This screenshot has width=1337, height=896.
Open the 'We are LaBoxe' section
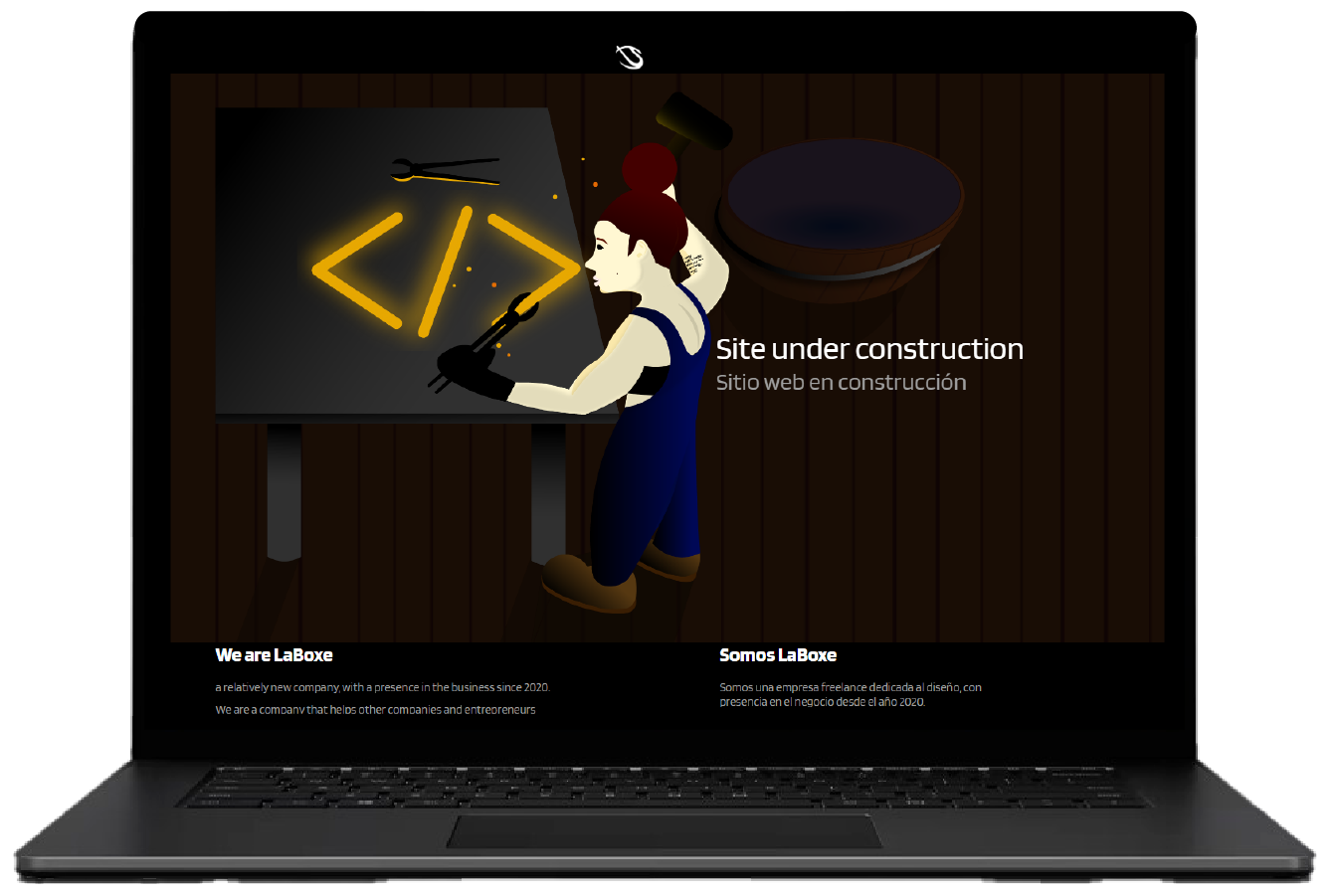[x=276, y=655]
